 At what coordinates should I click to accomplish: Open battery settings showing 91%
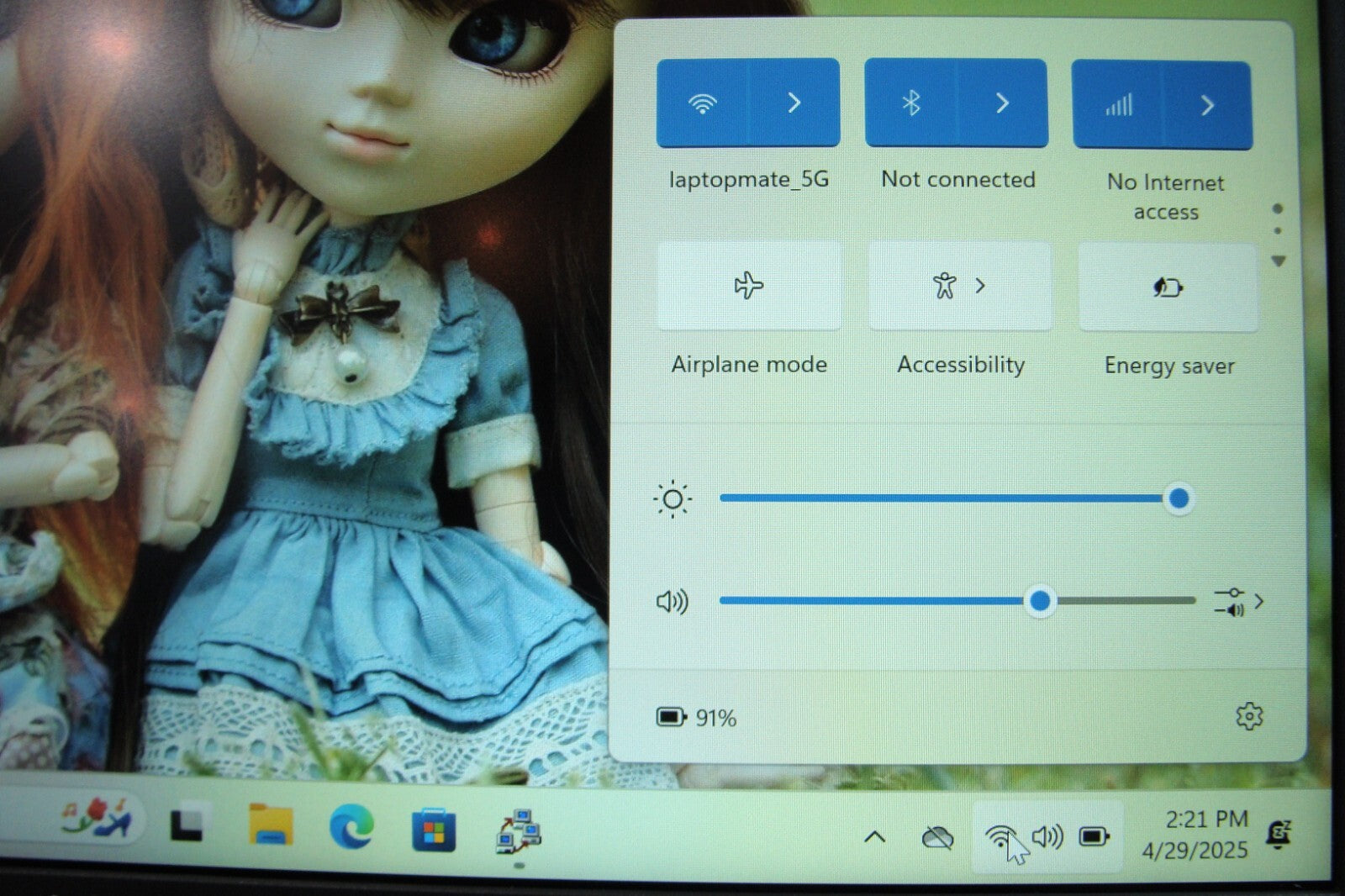696,718
